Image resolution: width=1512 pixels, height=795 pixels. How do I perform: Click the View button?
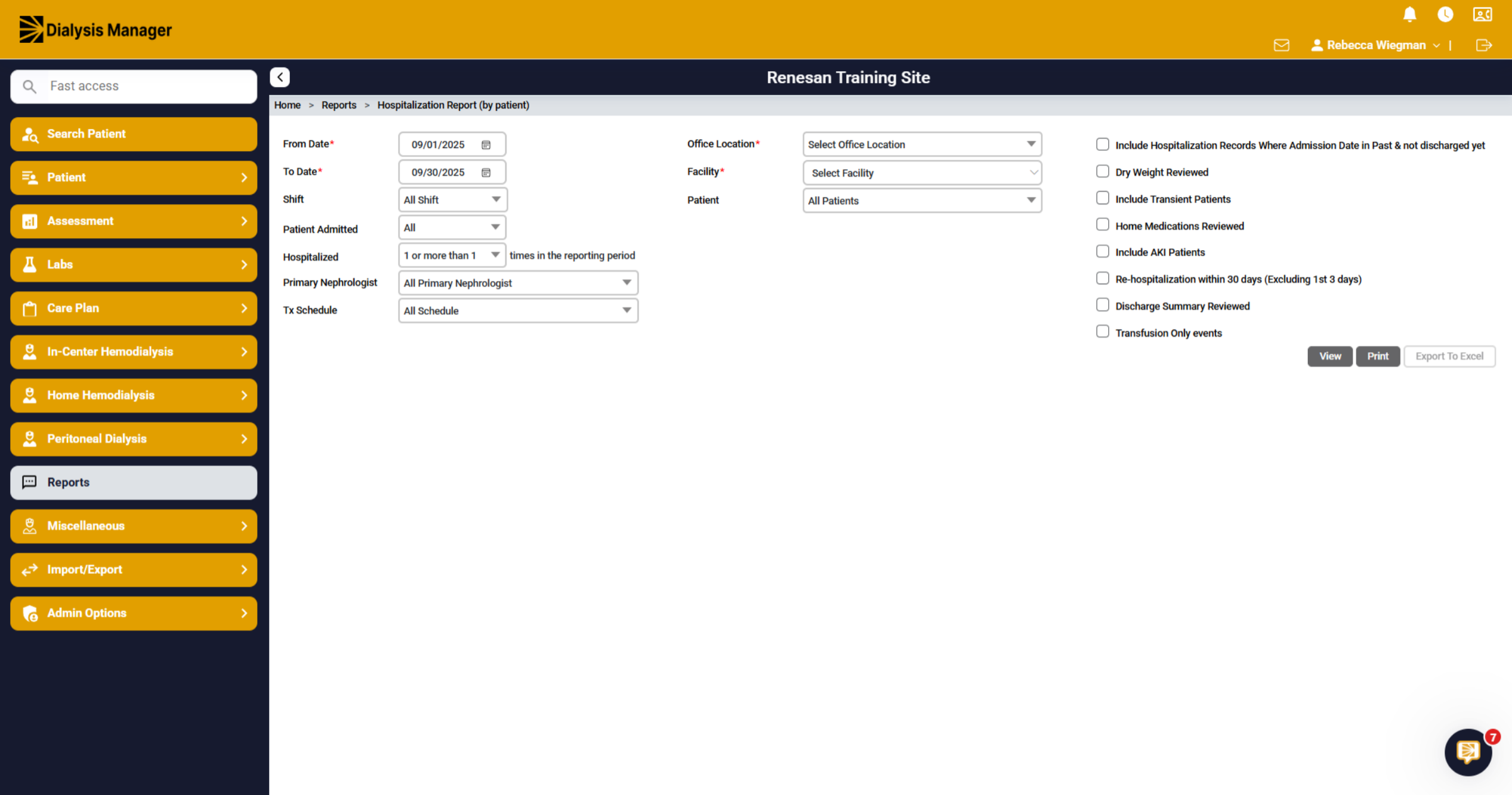(x=1330, y=357)
